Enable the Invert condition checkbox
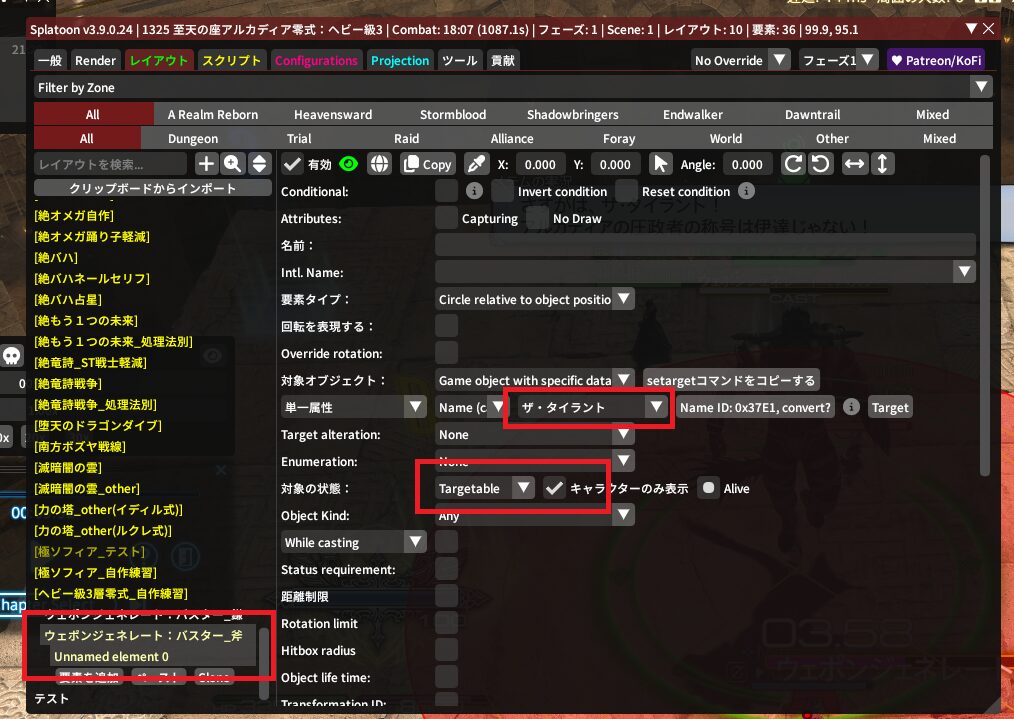The width and height of the screenshot is (1014, 719). point(502,191)
